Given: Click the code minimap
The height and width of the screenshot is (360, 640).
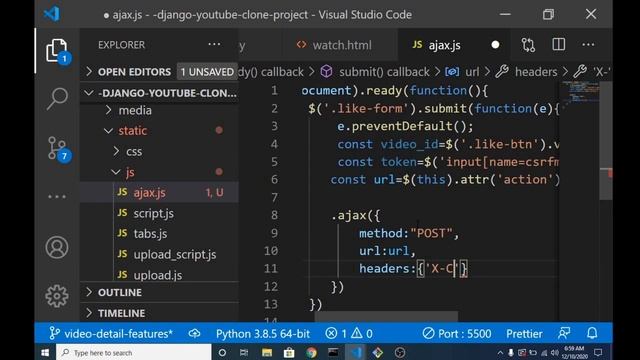Looking at the screenshot, I should [580, 93].
